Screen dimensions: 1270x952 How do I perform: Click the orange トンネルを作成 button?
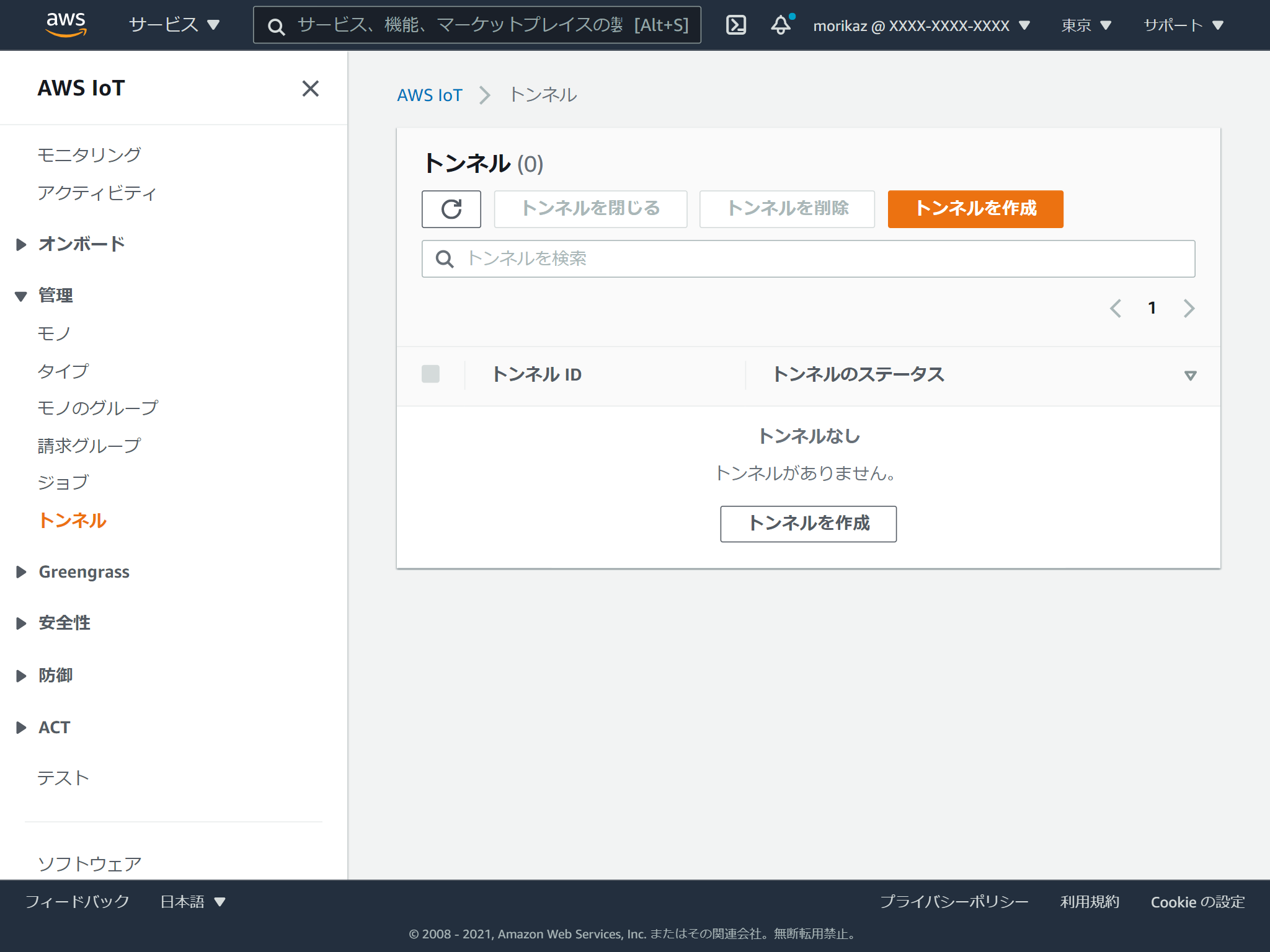(974, 209)
